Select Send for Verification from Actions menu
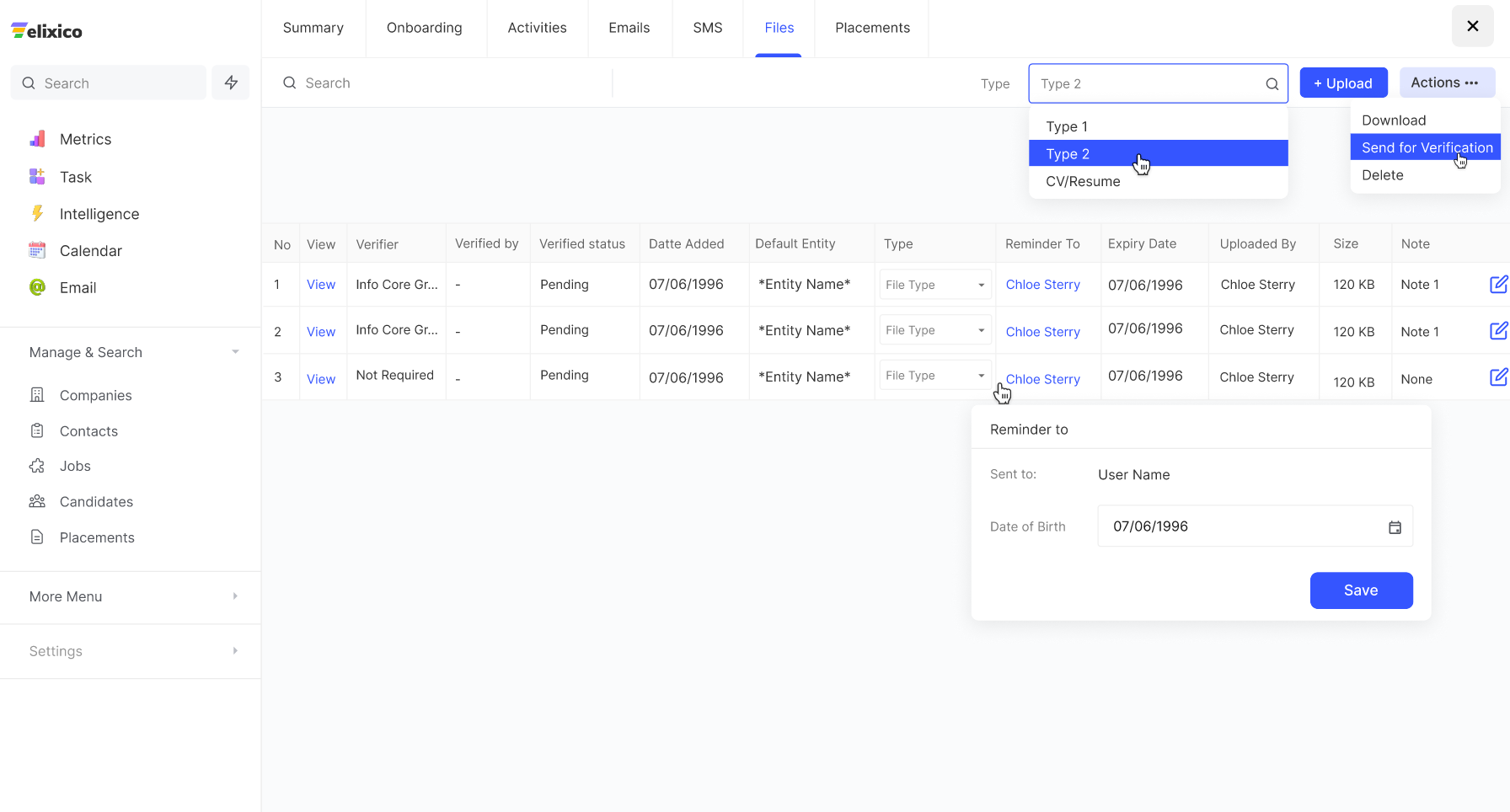 [x=1426, y=147]
